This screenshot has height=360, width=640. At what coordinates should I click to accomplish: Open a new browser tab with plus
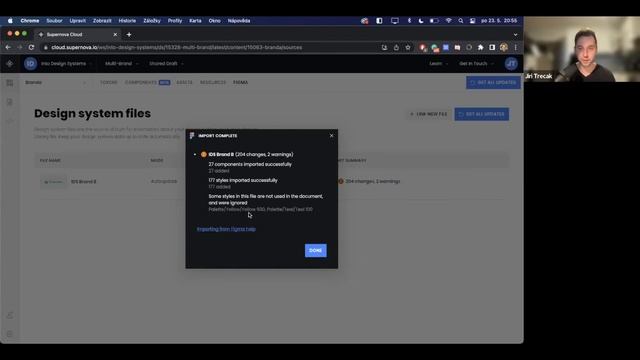[129, 35]
